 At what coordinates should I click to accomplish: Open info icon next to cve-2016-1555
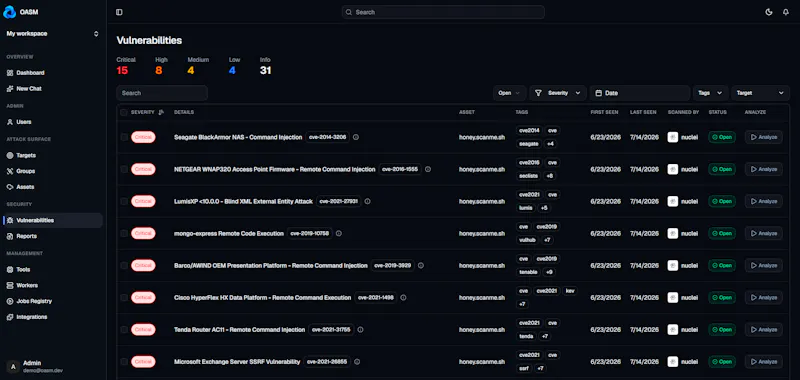click(428, 169)
